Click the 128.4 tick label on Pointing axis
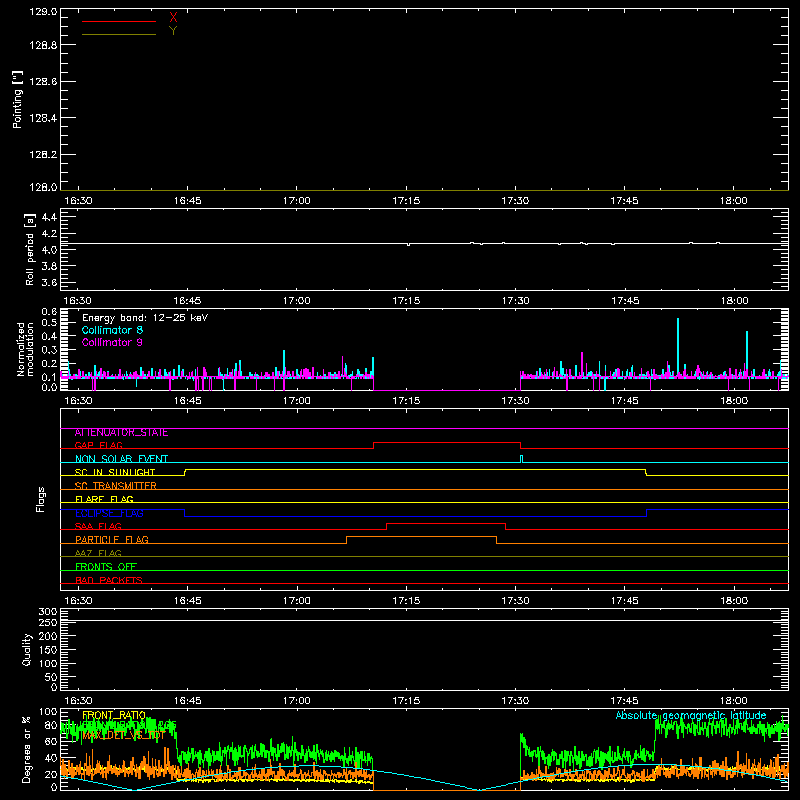The image size is (800, 800). (43, 118)
